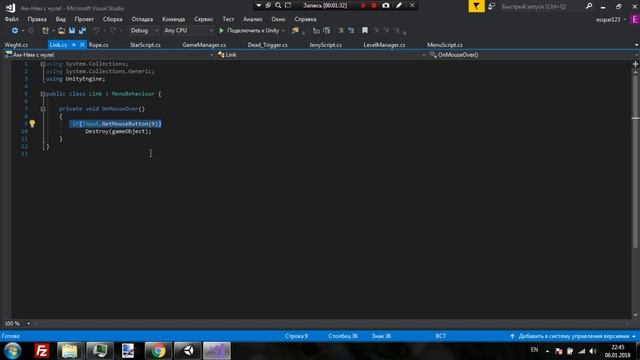Open the Справка menu
This screenshot has height=360, width=640.
coord(305,19)
